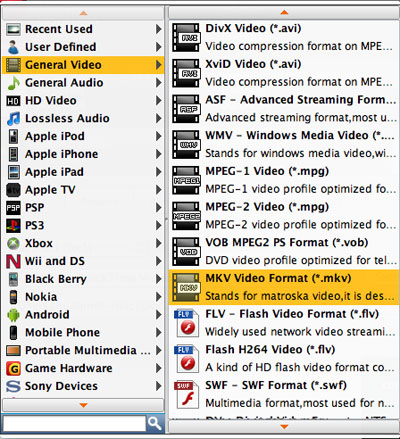Click the Nokia phone icon
The width and height of the screenshot is (400, 439).
13,297
